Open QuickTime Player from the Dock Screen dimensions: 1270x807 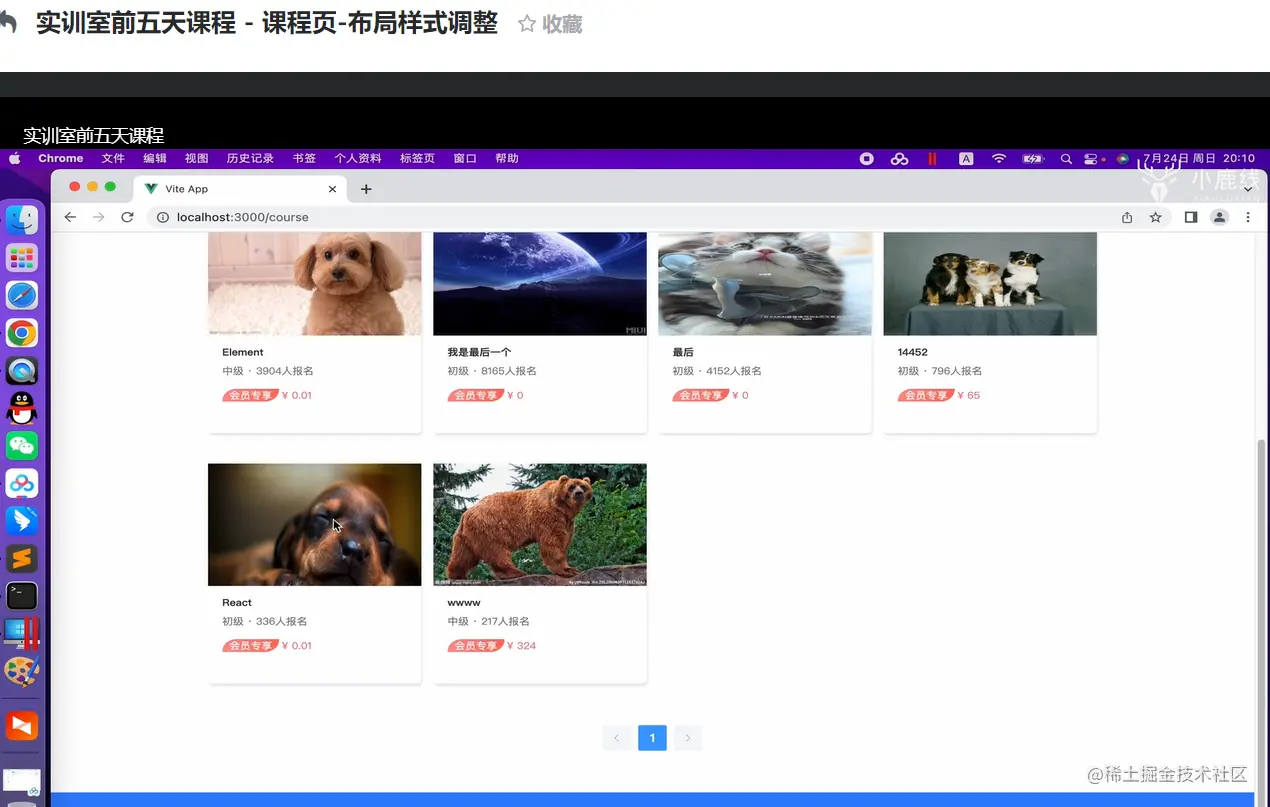tap(22, 371)
